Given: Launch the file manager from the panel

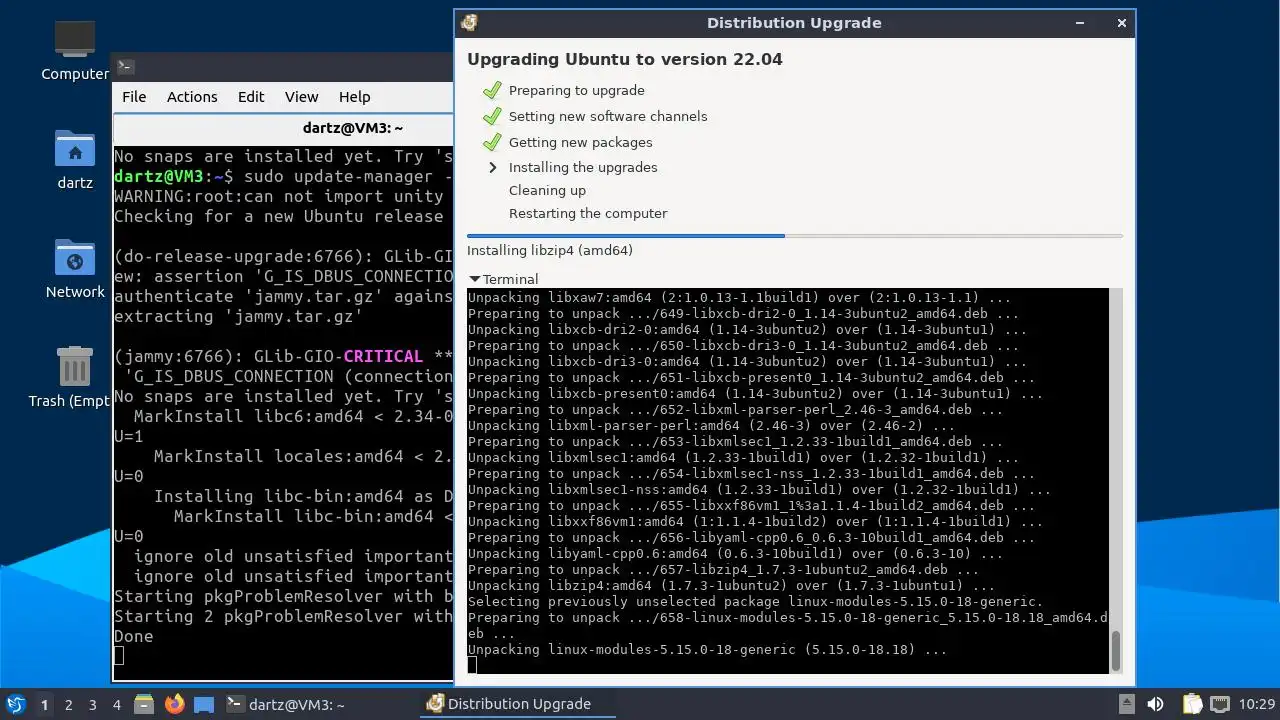Looking at the screenshot, I should [143, 704].
